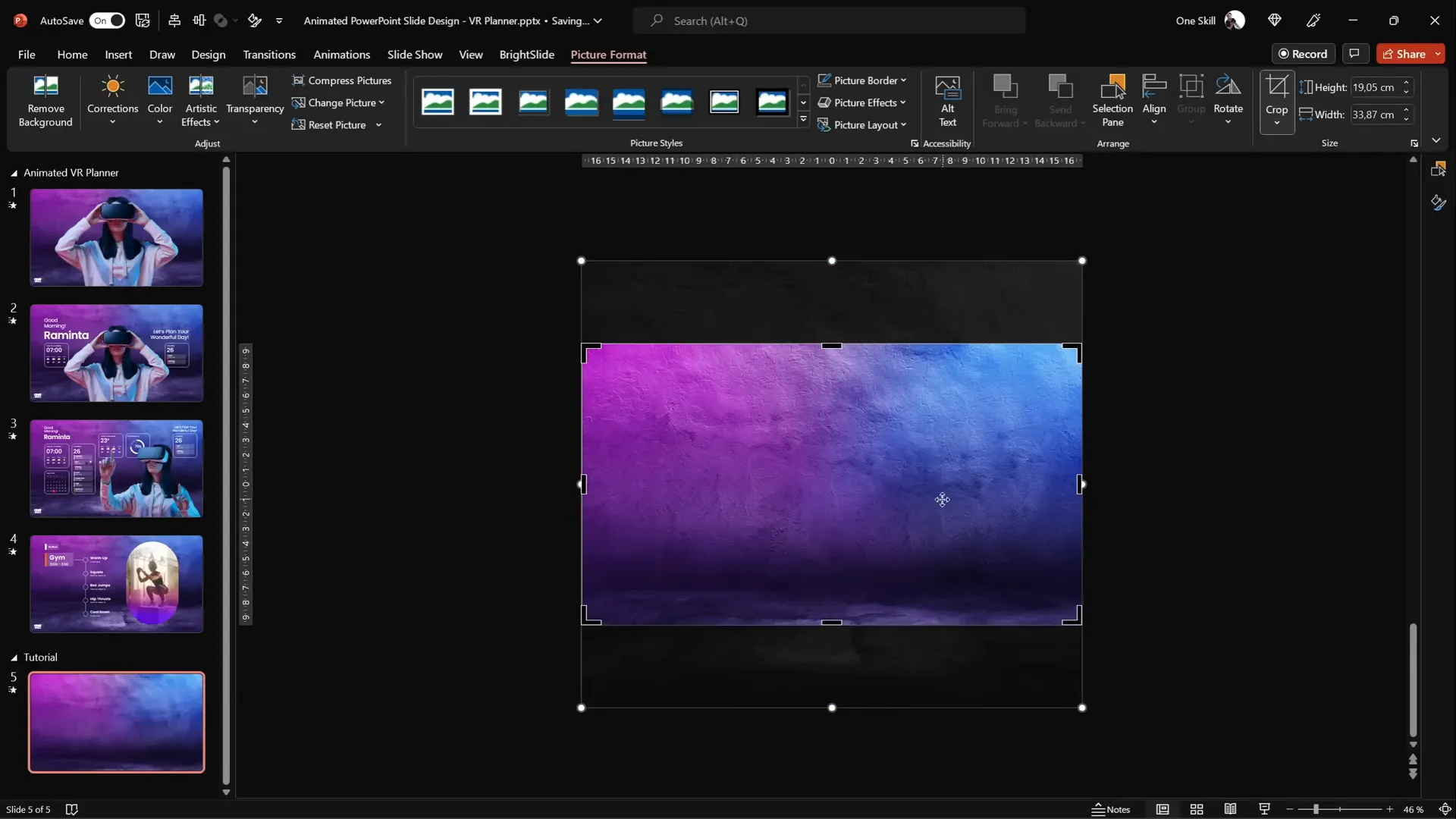Switch to the Animations tab
Image resolution: width=1456 pixels, height=819 pixels.
coord(342,55)
